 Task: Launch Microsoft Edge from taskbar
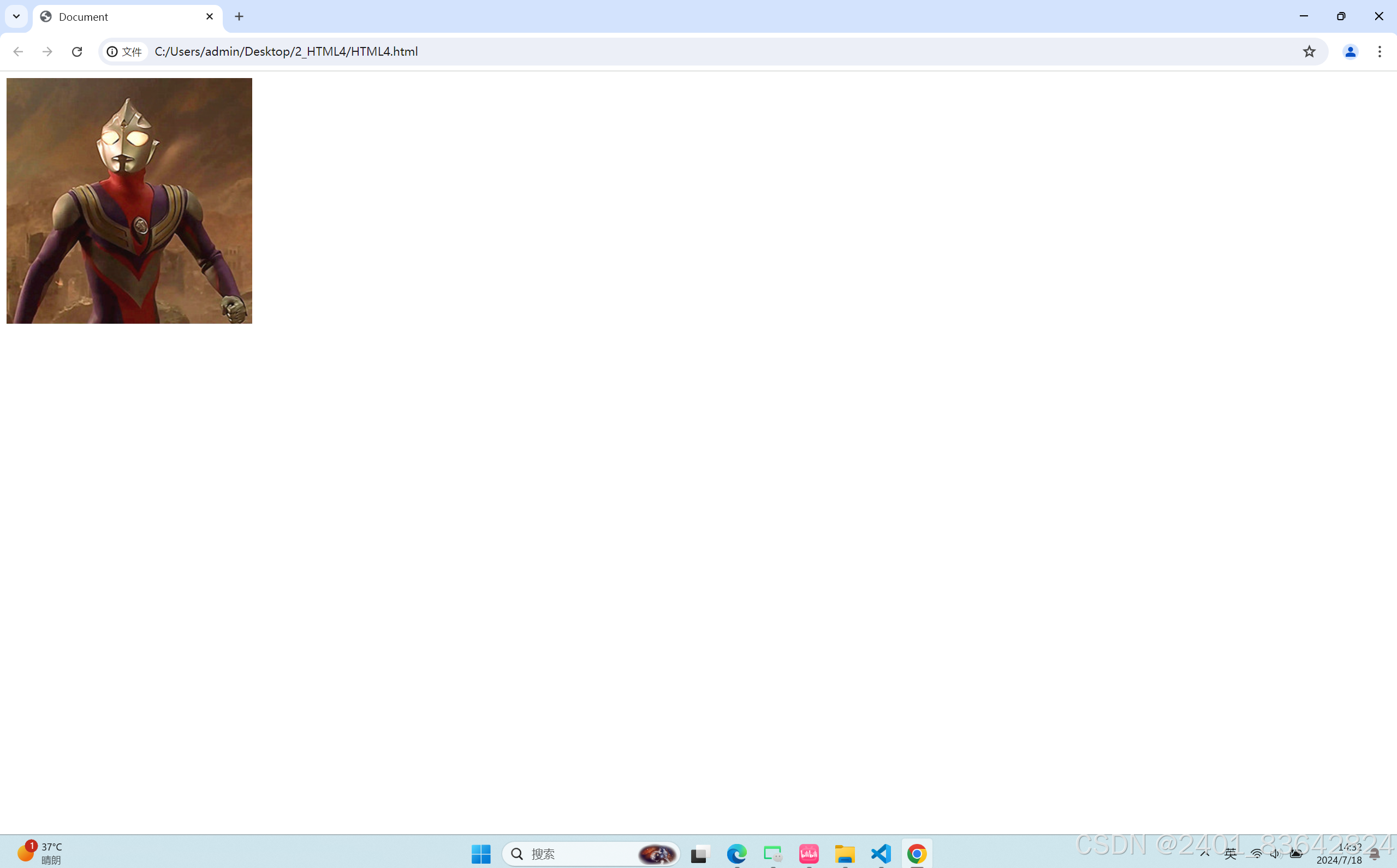click(x=736, y=854)
